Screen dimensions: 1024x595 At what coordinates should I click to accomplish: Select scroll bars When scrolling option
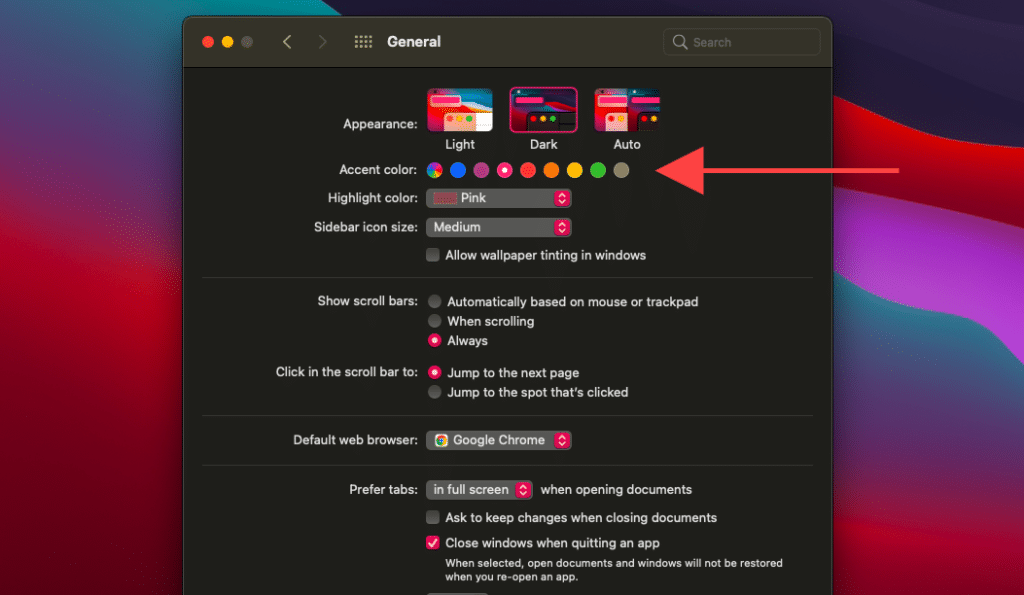435,321
